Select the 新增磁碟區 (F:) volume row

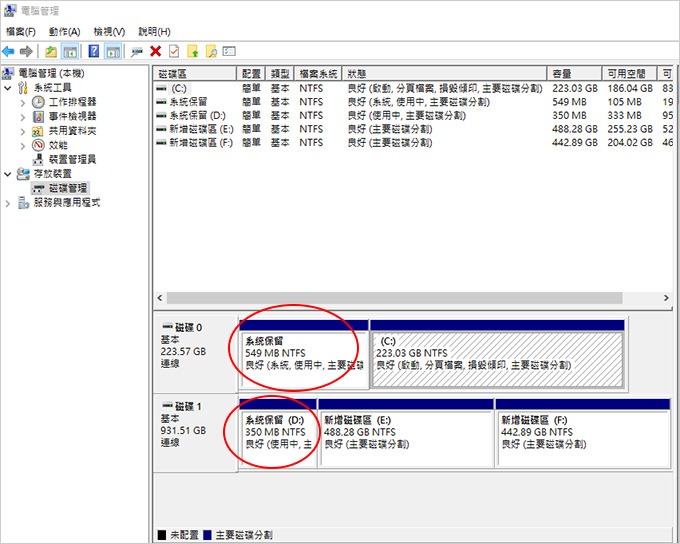click(415, 143)
